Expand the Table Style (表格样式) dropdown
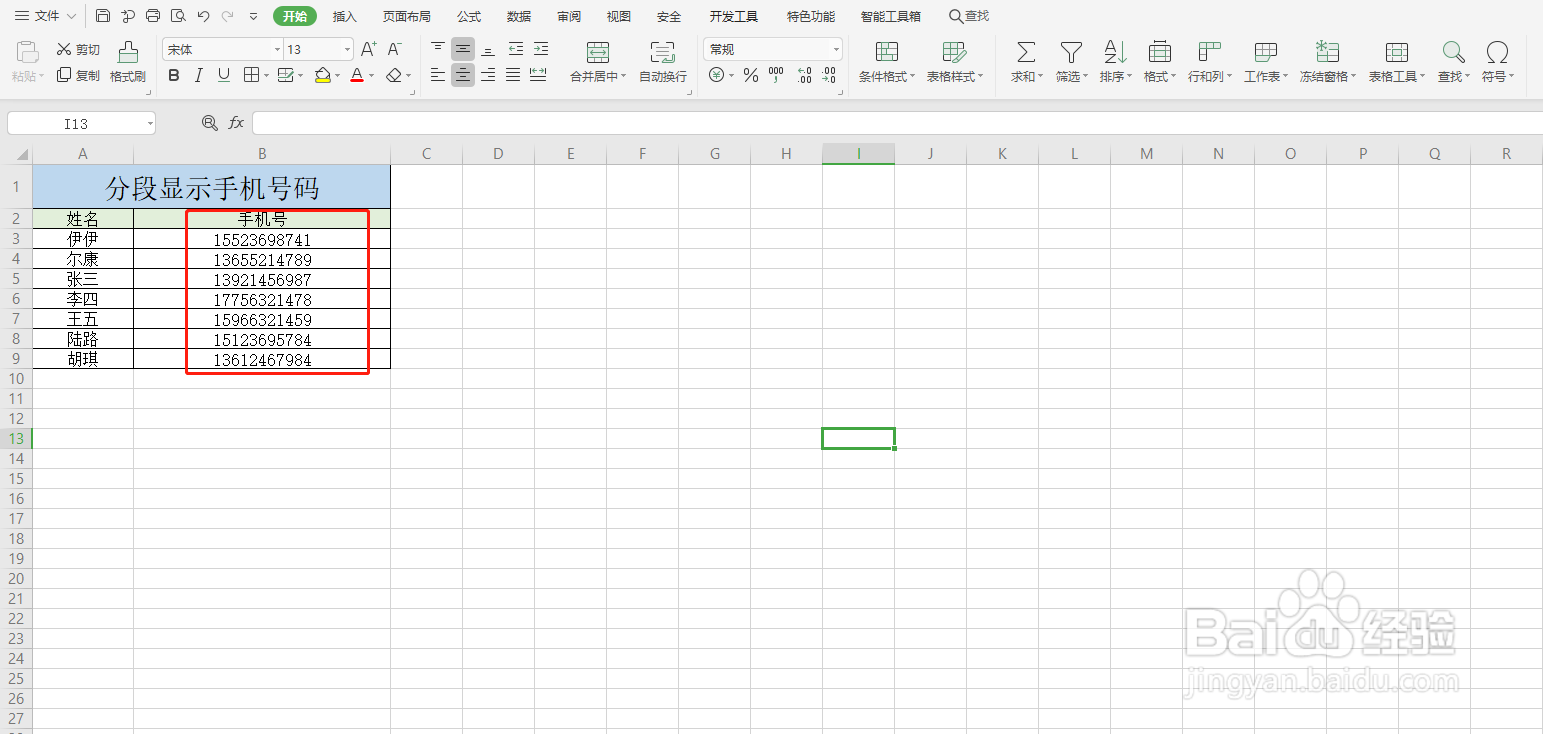Screen dimensions: 1543x734 (x=980, y=77)
